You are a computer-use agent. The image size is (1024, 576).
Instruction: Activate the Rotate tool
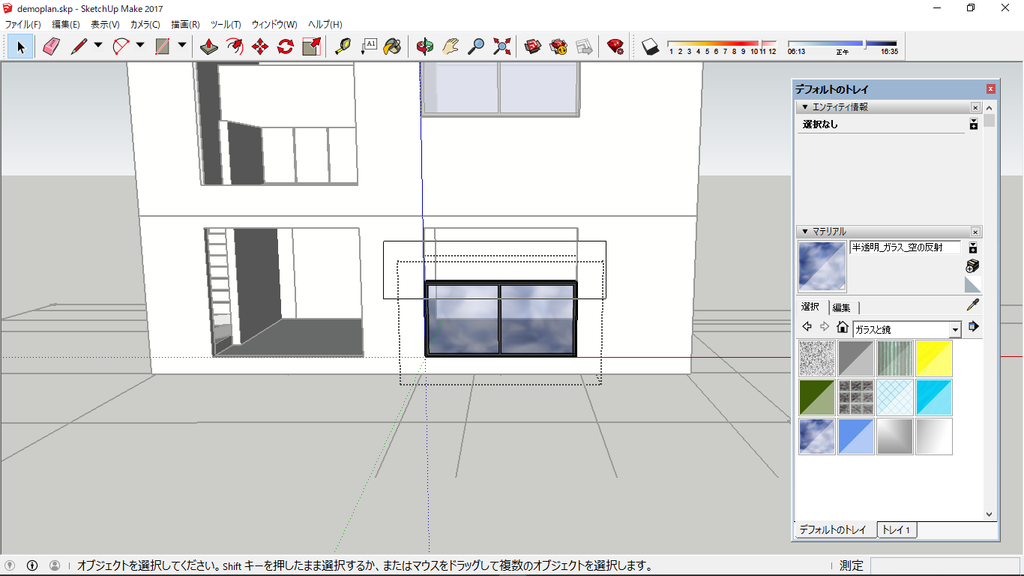tap(285, 46)
